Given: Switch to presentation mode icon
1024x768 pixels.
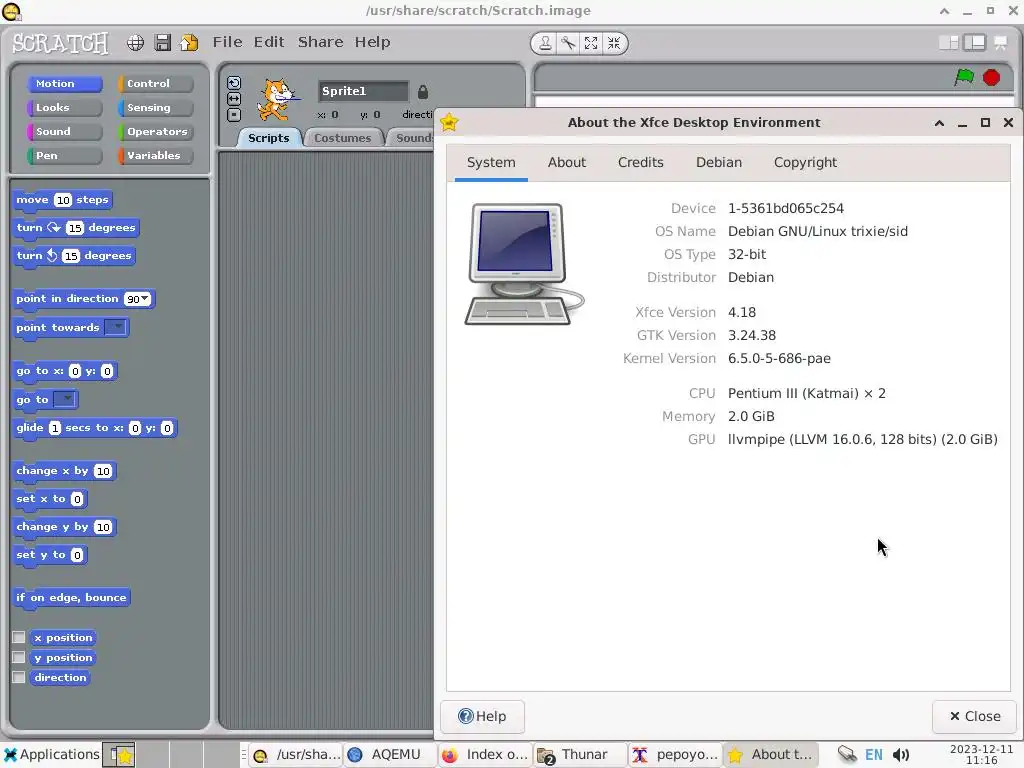Looking at the screenshot, I should pos(1000,42).
